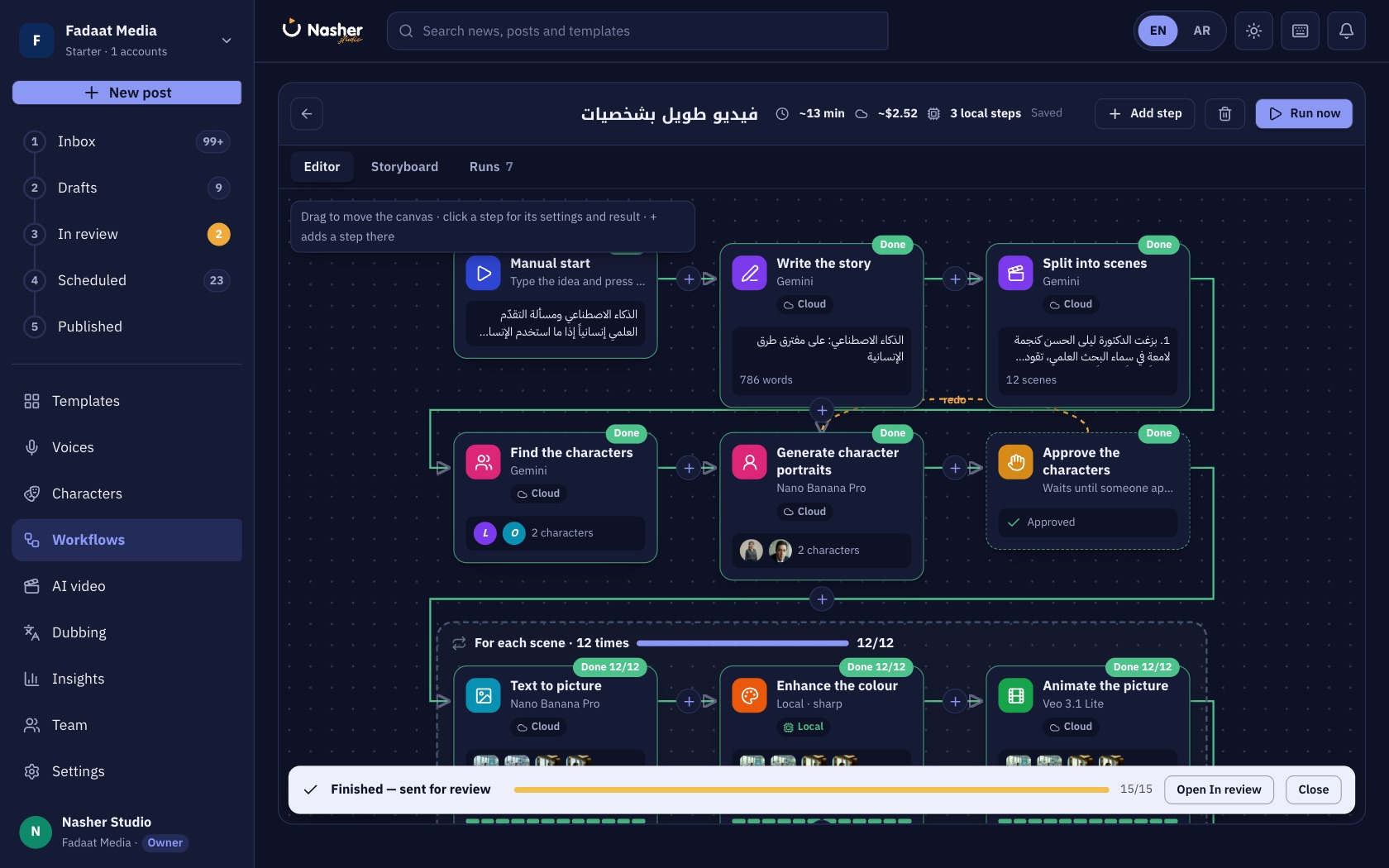Add step between Write the story and Split into scenes
Screen dimensions: 1389x868
pyautogui.click(x=955, y=279)
